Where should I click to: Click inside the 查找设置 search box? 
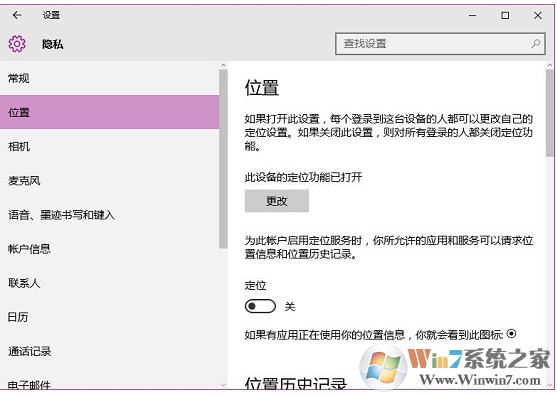(x=440, y=44)
